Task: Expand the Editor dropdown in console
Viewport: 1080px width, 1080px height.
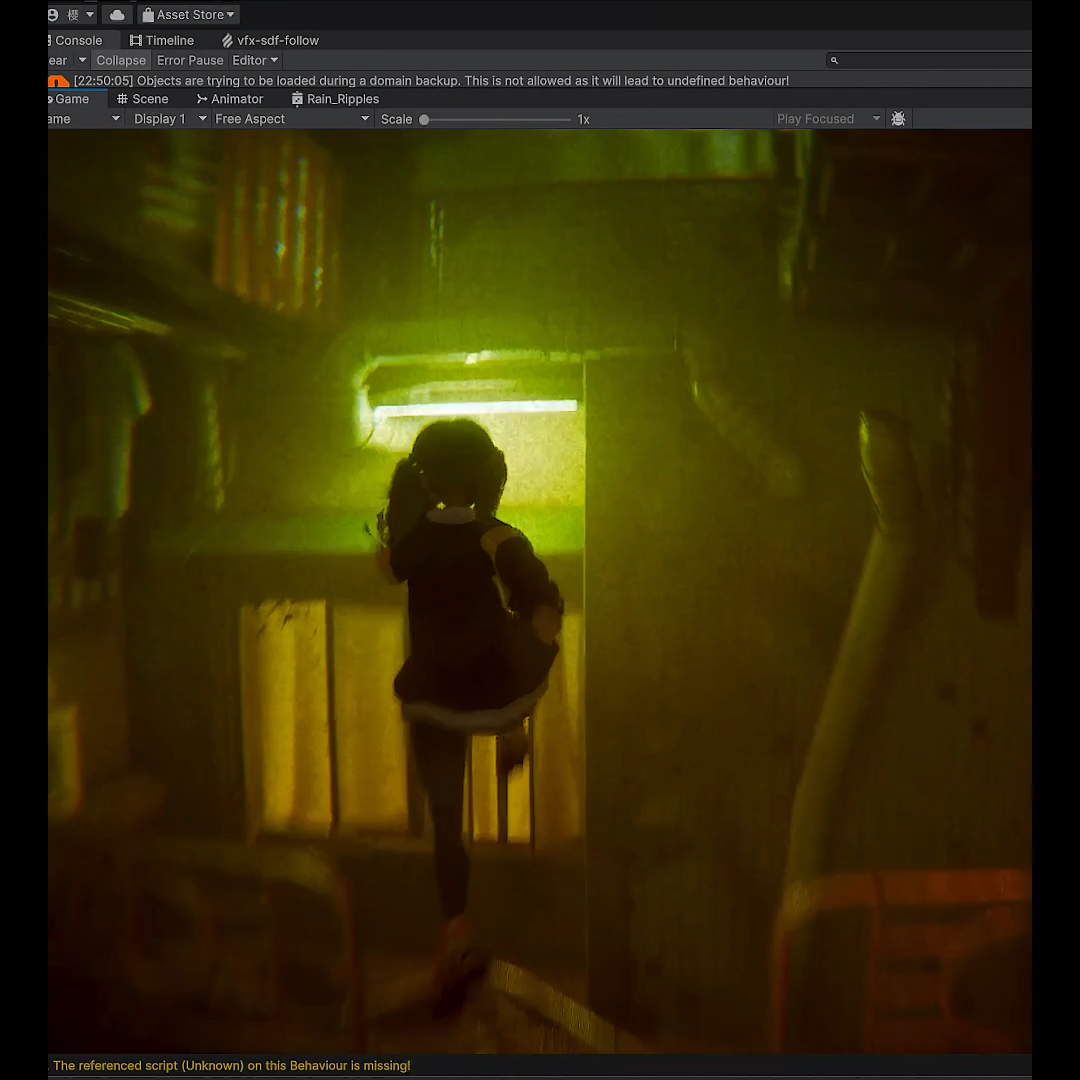Action: 255,61
